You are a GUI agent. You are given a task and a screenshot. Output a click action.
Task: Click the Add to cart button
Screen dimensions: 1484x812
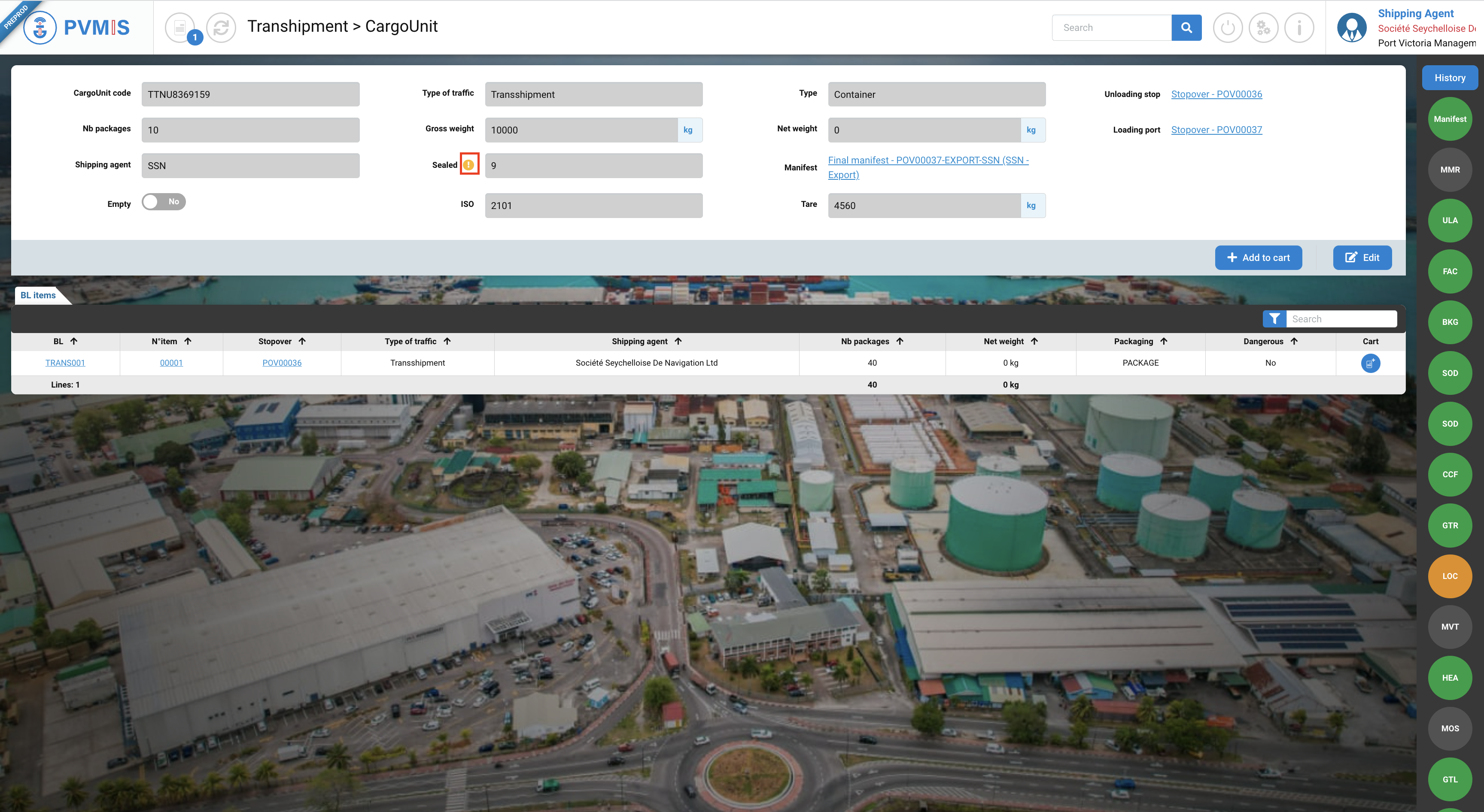(x=1258, y=258)
